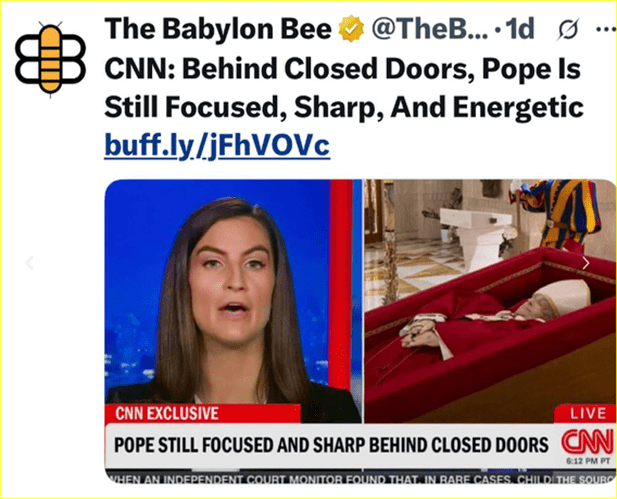The image size is (617, 499).
Task: Open The Babylon Bee profile avatar
Action: (50, 58)
